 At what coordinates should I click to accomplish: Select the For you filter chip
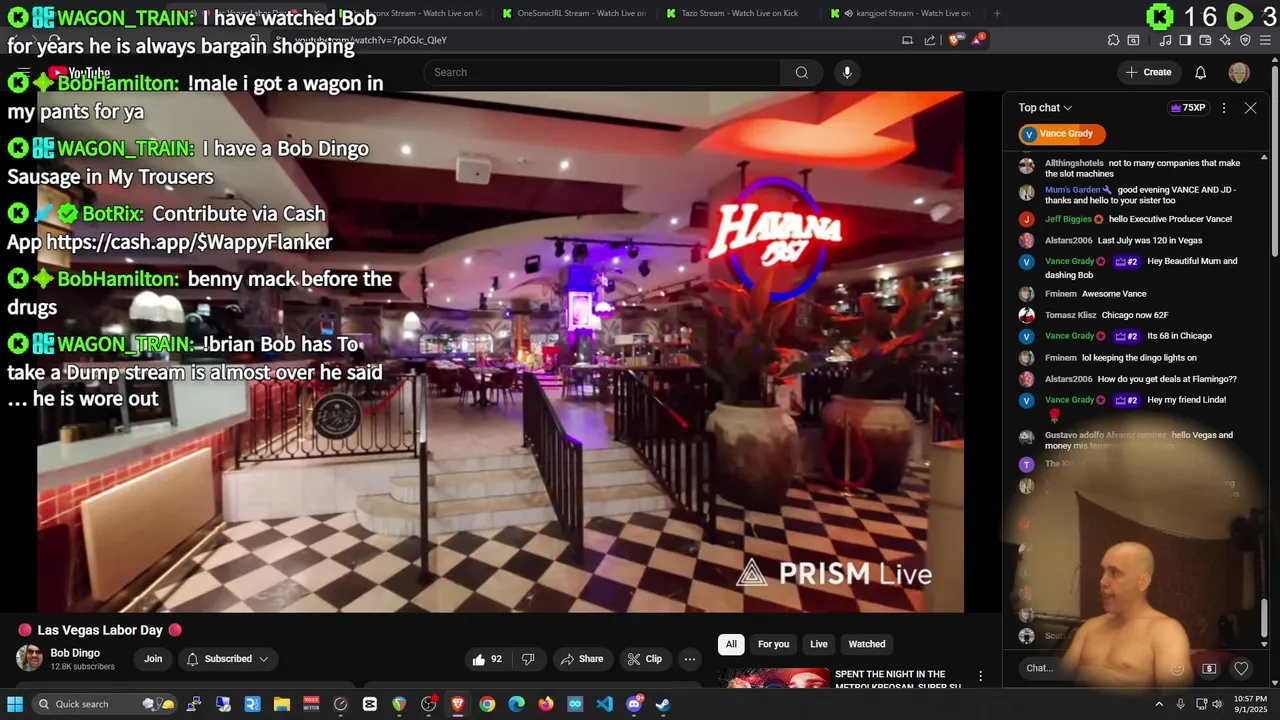773,644
